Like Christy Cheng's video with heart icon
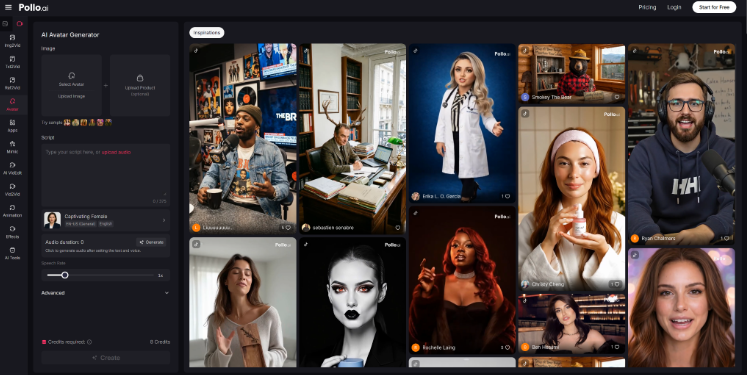 pyautogui.click(x=616, y=284)
